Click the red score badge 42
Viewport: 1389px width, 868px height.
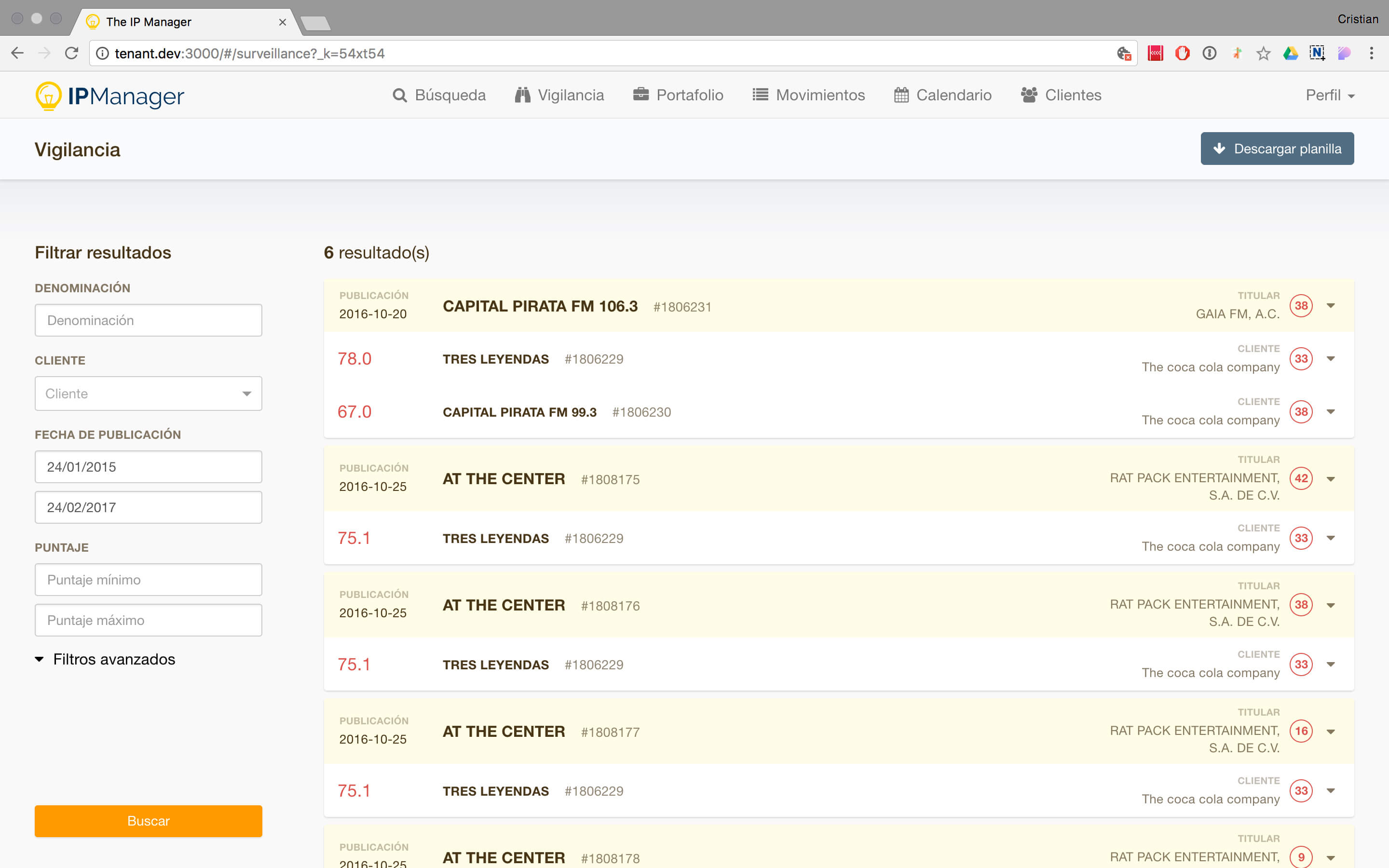1301,478
